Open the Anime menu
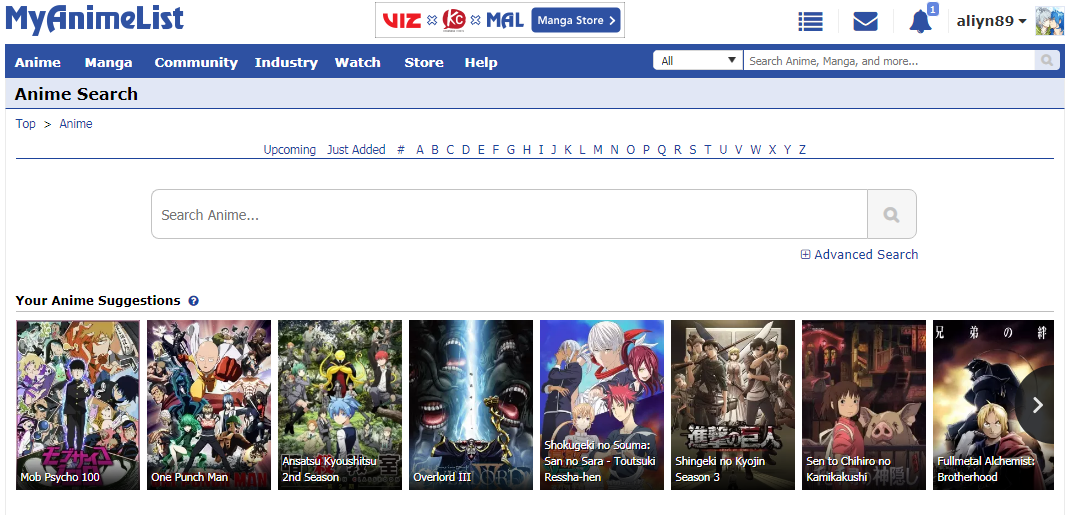 point(38,62)
